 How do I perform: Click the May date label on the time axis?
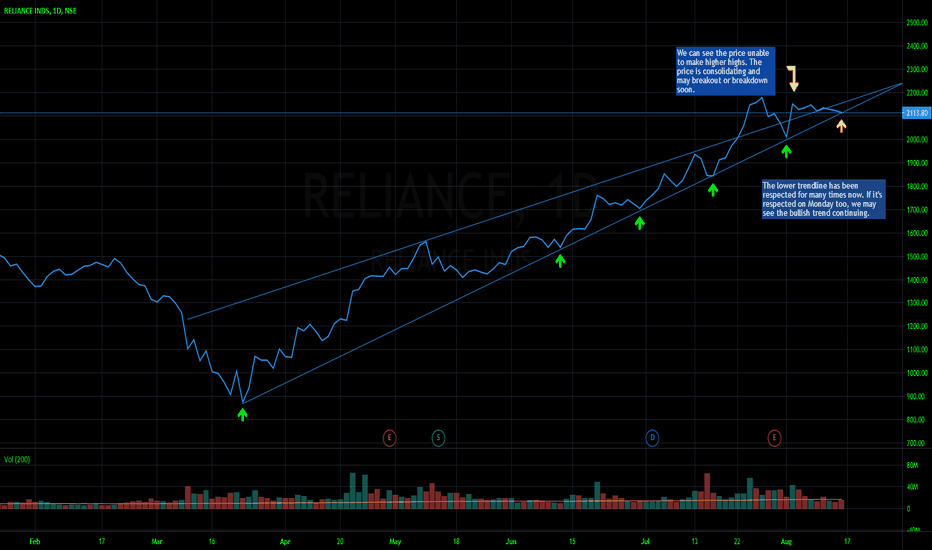tap(395, 541)
